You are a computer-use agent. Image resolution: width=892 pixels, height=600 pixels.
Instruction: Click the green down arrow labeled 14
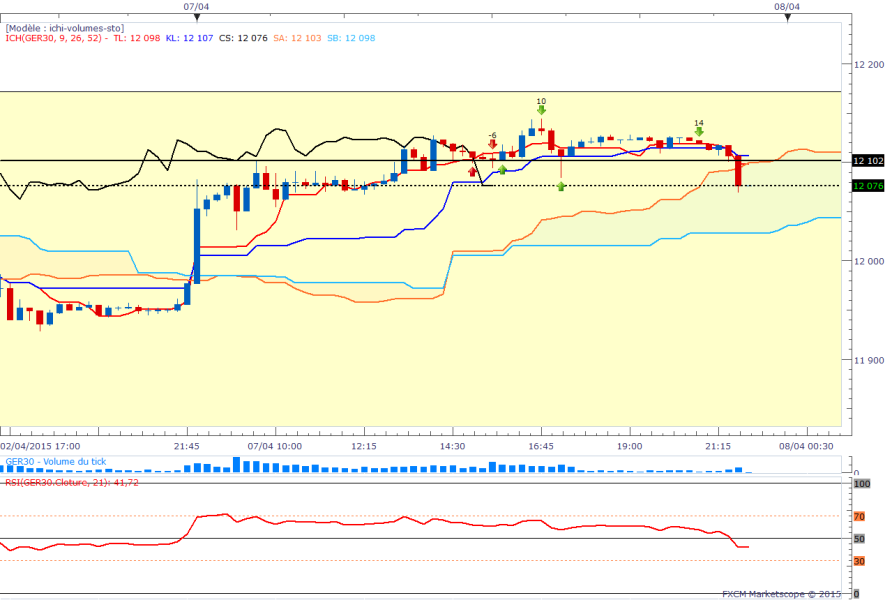[x=699, y=132]
